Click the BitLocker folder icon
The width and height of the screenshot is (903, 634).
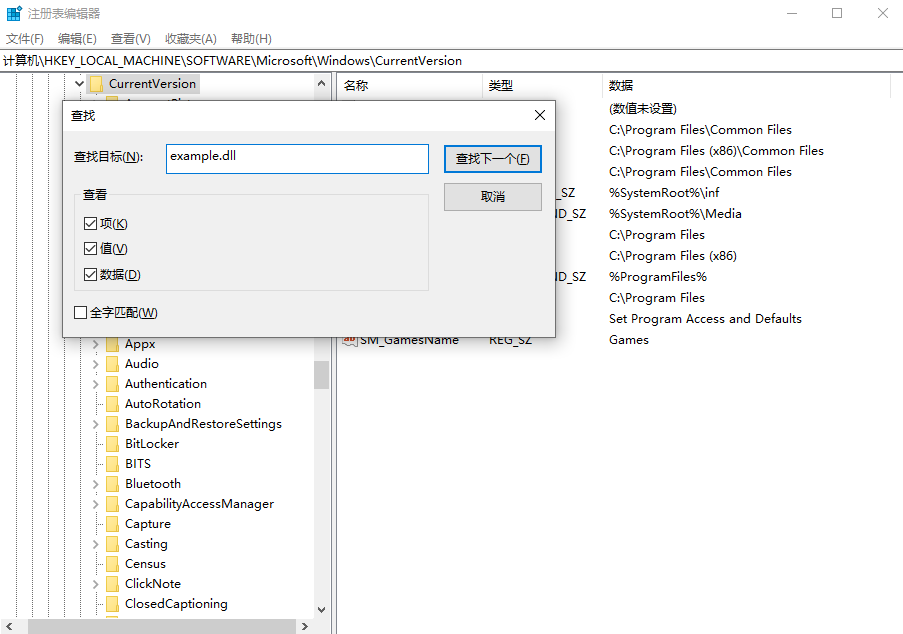pos(112,444)
